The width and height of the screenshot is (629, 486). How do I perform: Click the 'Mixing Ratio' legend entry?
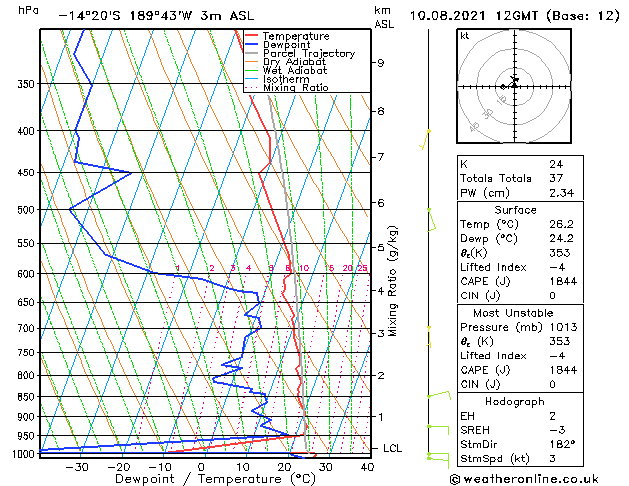point(296,87)
